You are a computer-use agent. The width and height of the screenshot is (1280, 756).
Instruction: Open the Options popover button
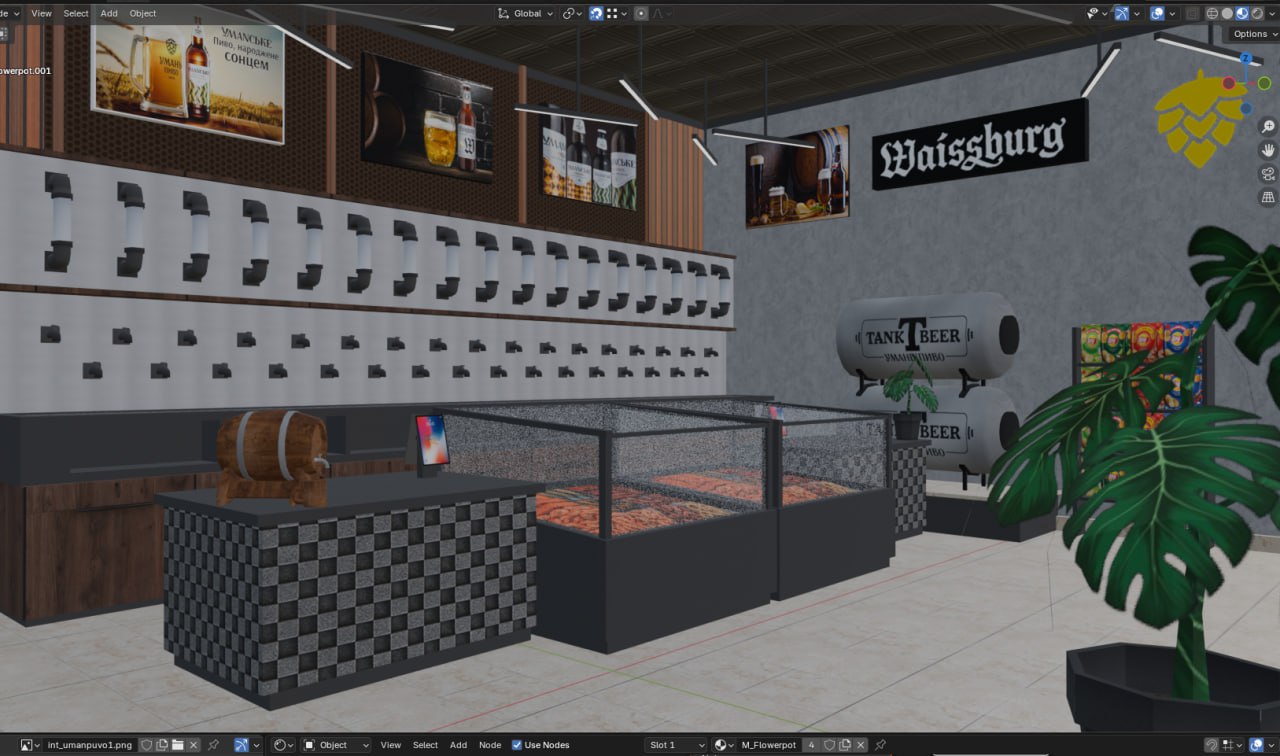tap(1251, 34)
